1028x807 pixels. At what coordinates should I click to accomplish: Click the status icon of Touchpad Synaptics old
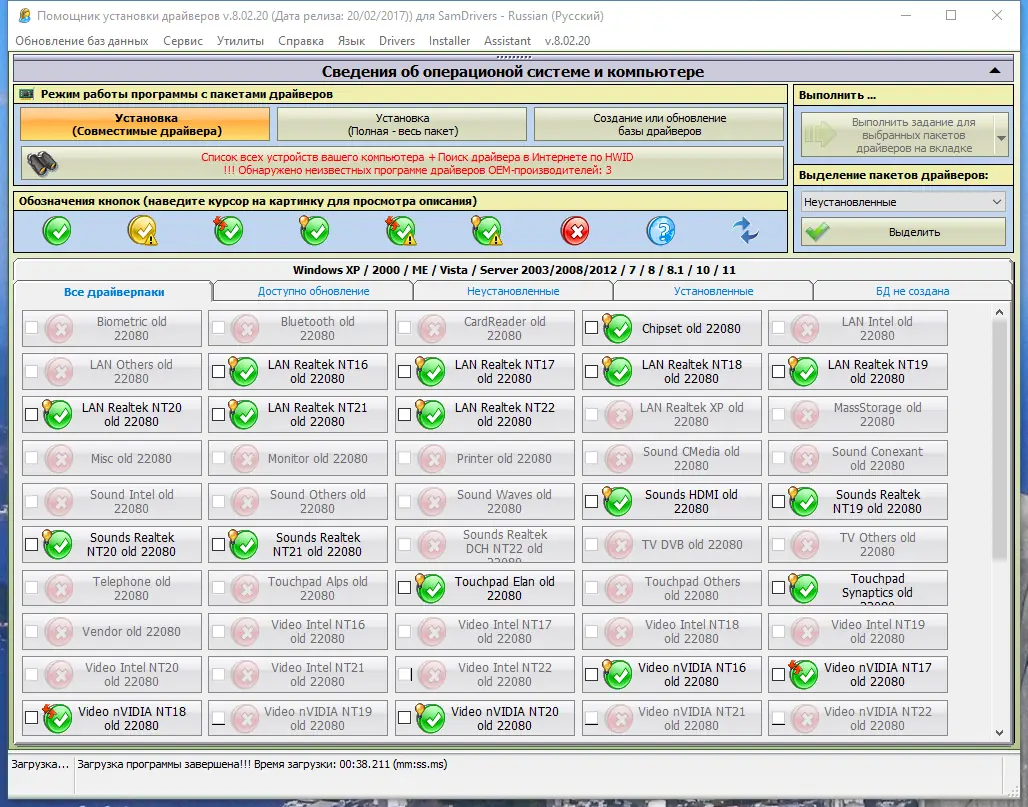pos(803,588)
